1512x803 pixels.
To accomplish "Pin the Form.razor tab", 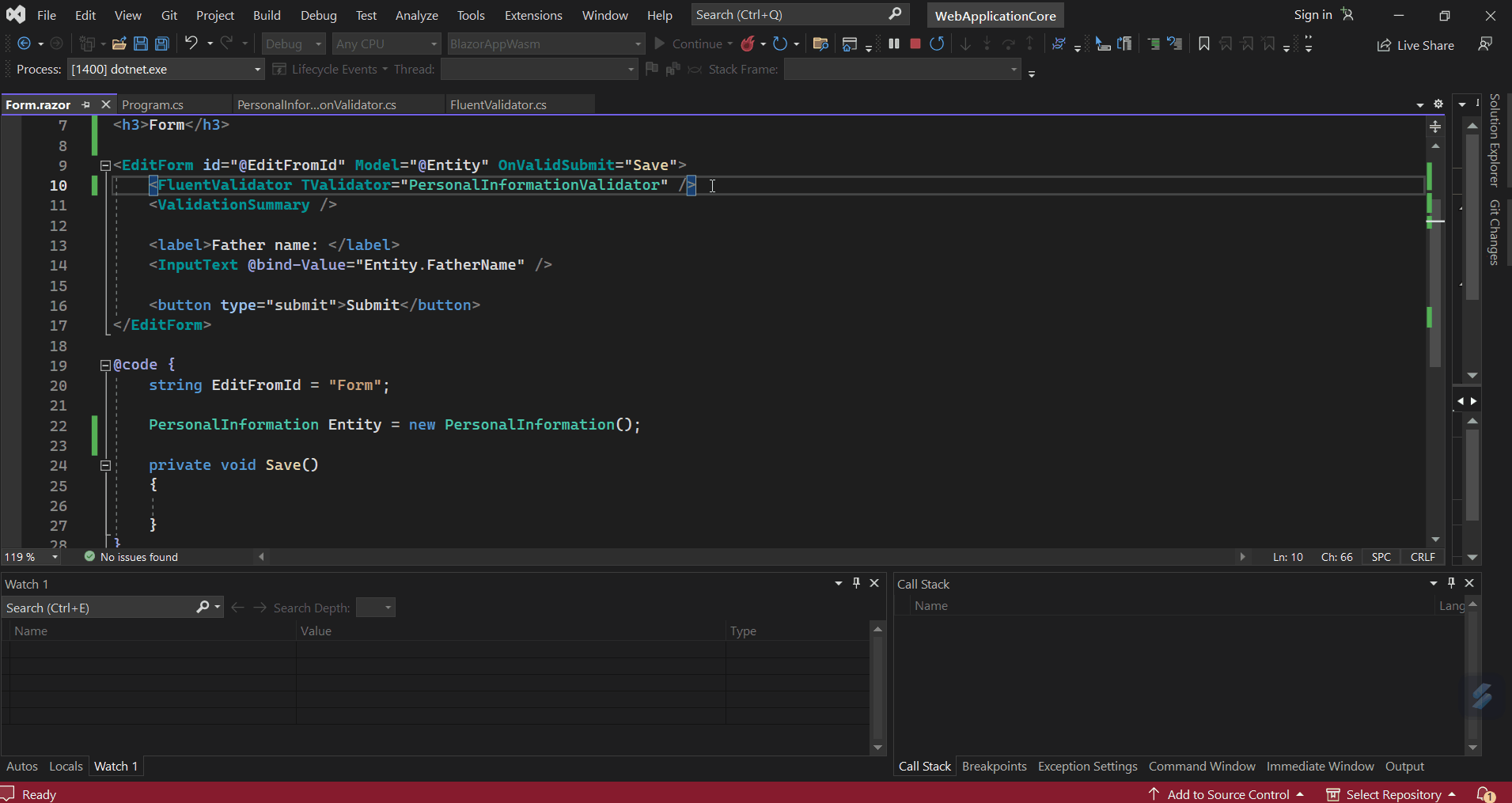I will (x=86, y=104).
